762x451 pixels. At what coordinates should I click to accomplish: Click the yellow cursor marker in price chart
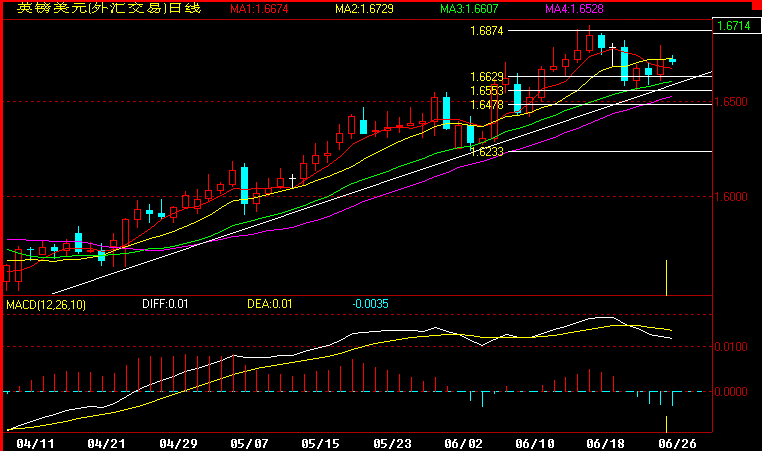coord(666,278)
